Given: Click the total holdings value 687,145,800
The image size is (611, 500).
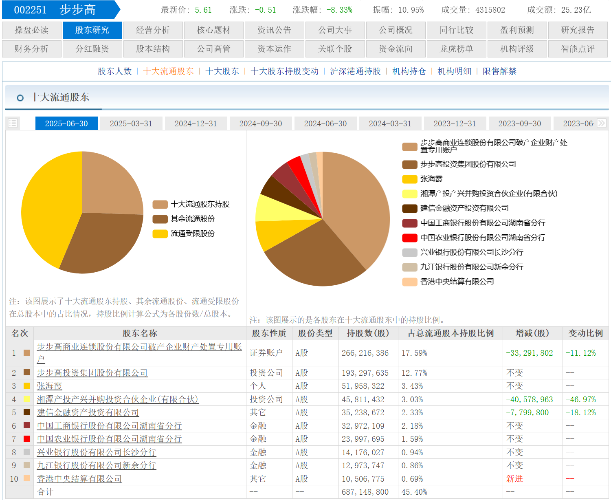Looking at the screenshot, I should click(x=365, y=492).
